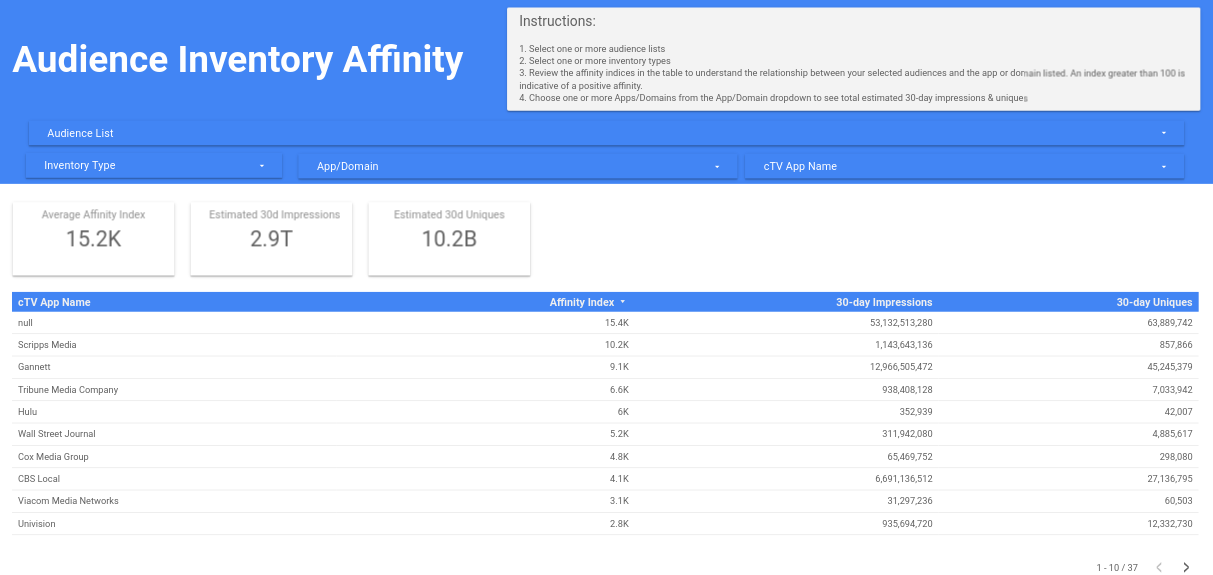Sort by cTV App Name column header

click(x=54, y=302)
